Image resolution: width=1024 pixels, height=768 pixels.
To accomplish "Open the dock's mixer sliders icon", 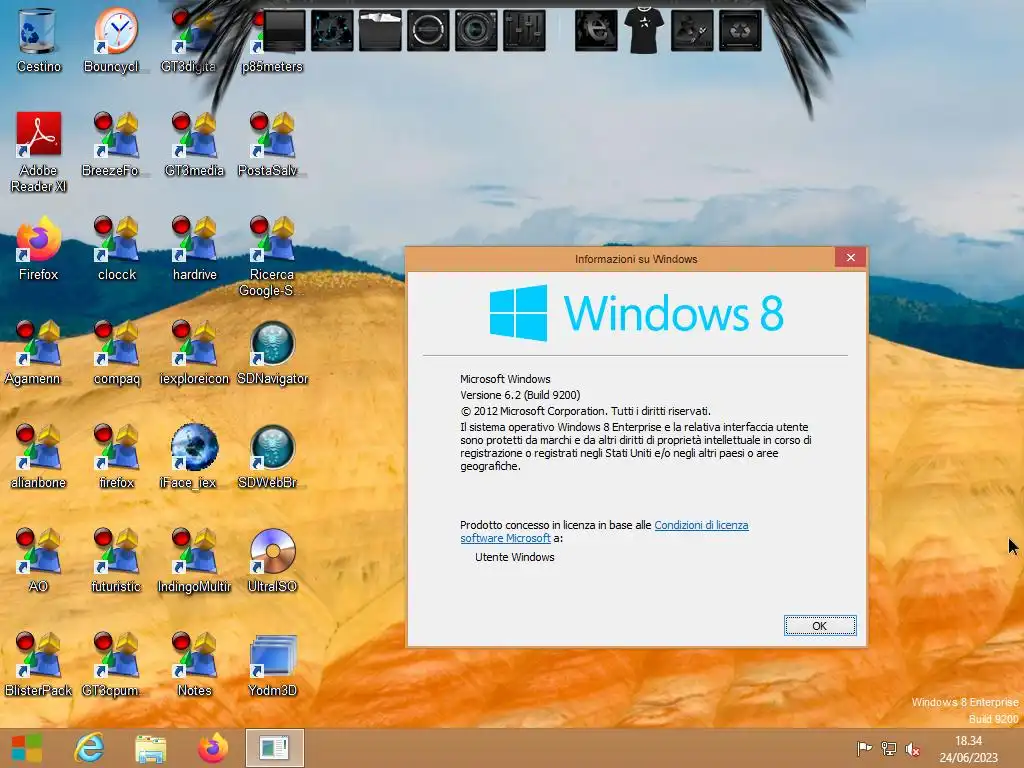I will pos(524,30).
